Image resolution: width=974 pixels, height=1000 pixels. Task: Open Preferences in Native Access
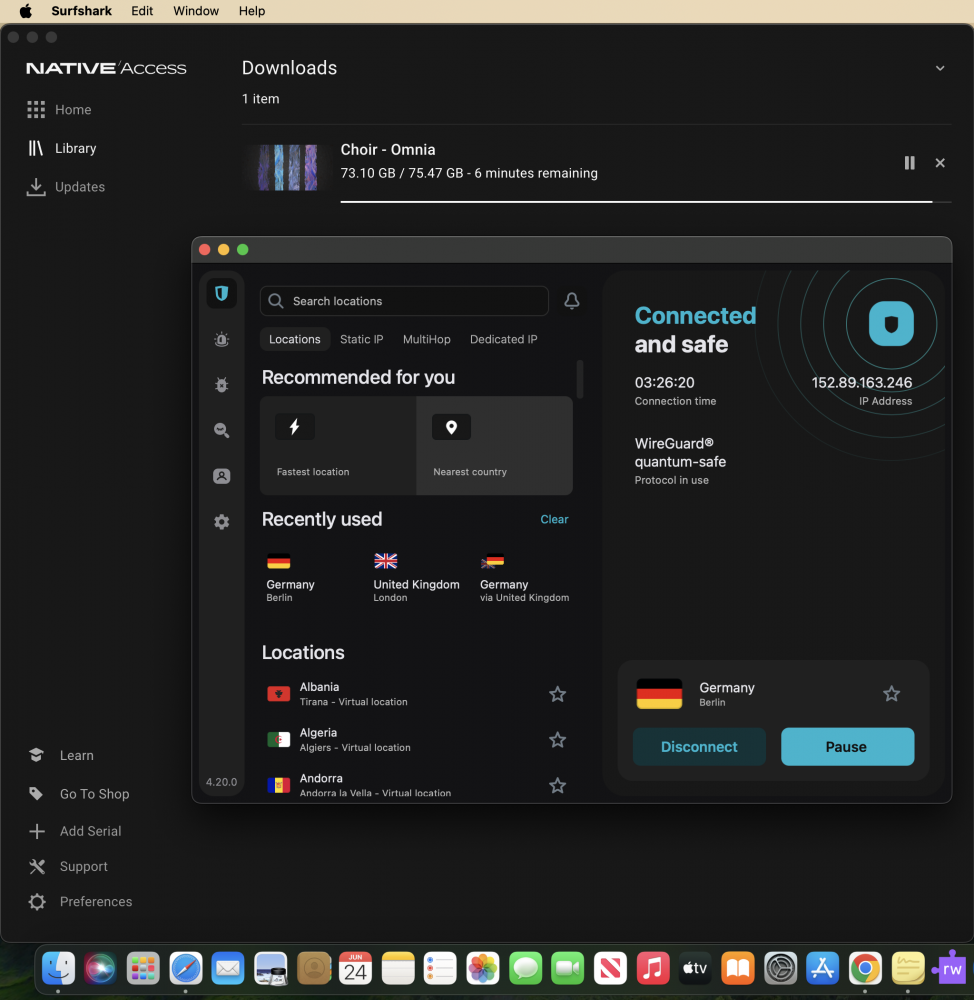[x=80, y=902]
